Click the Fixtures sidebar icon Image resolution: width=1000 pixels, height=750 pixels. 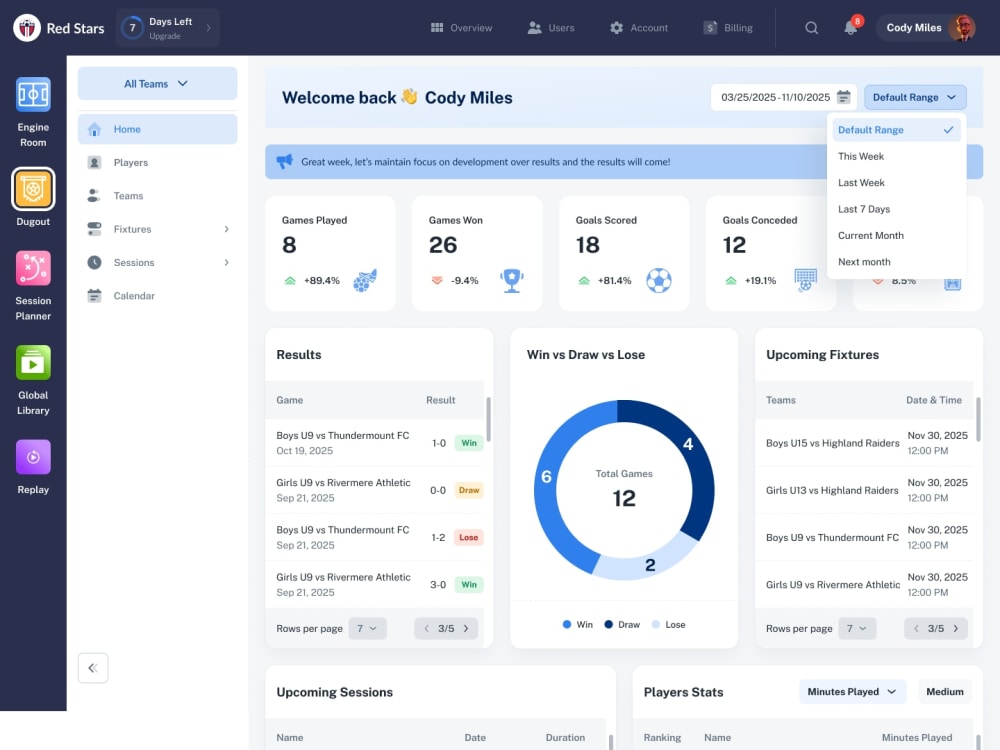coord(94,229)
